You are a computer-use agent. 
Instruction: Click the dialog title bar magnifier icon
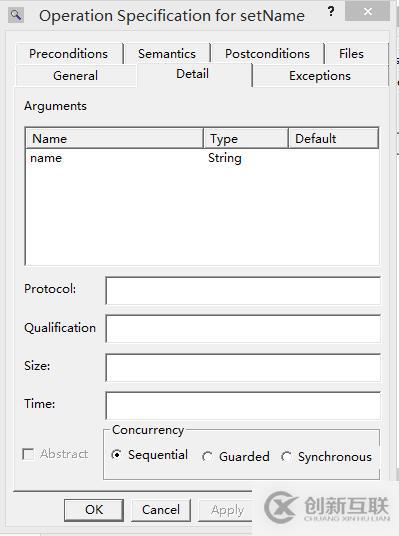point(16,15)
